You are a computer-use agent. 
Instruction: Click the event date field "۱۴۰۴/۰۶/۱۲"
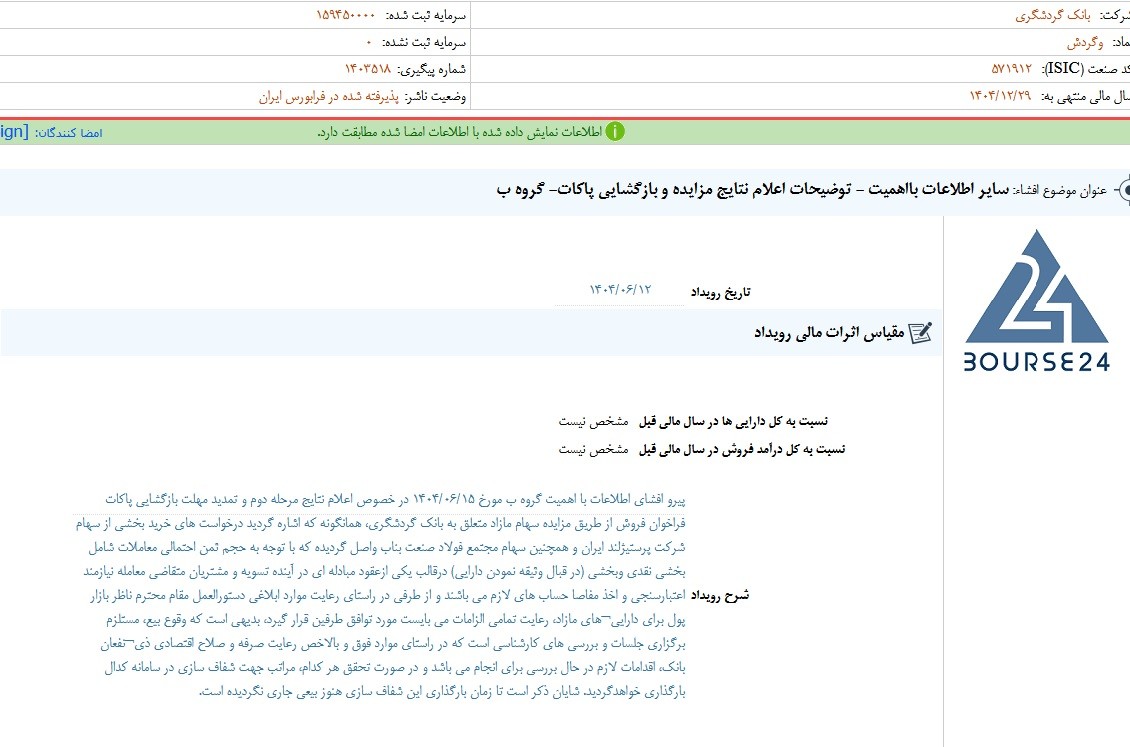(620, 290)
